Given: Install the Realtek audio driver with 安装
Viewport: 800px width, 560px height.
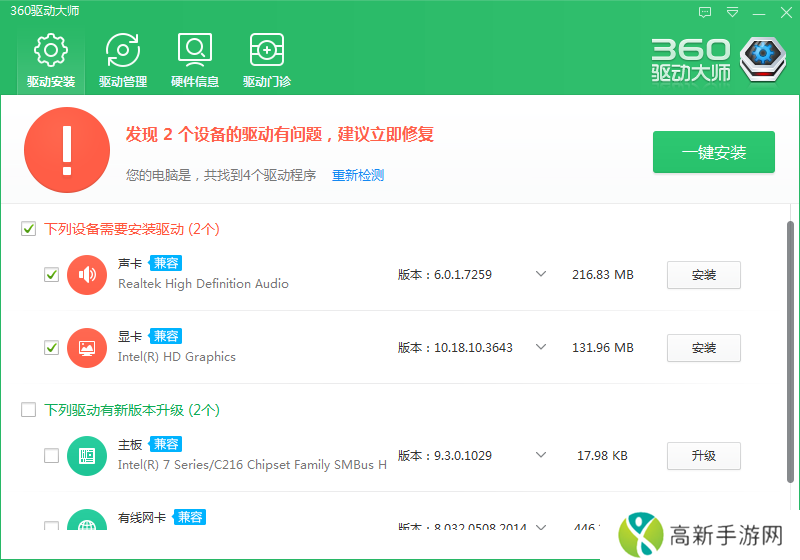Looking at the screenshot, I should click(x=704, y=275).
